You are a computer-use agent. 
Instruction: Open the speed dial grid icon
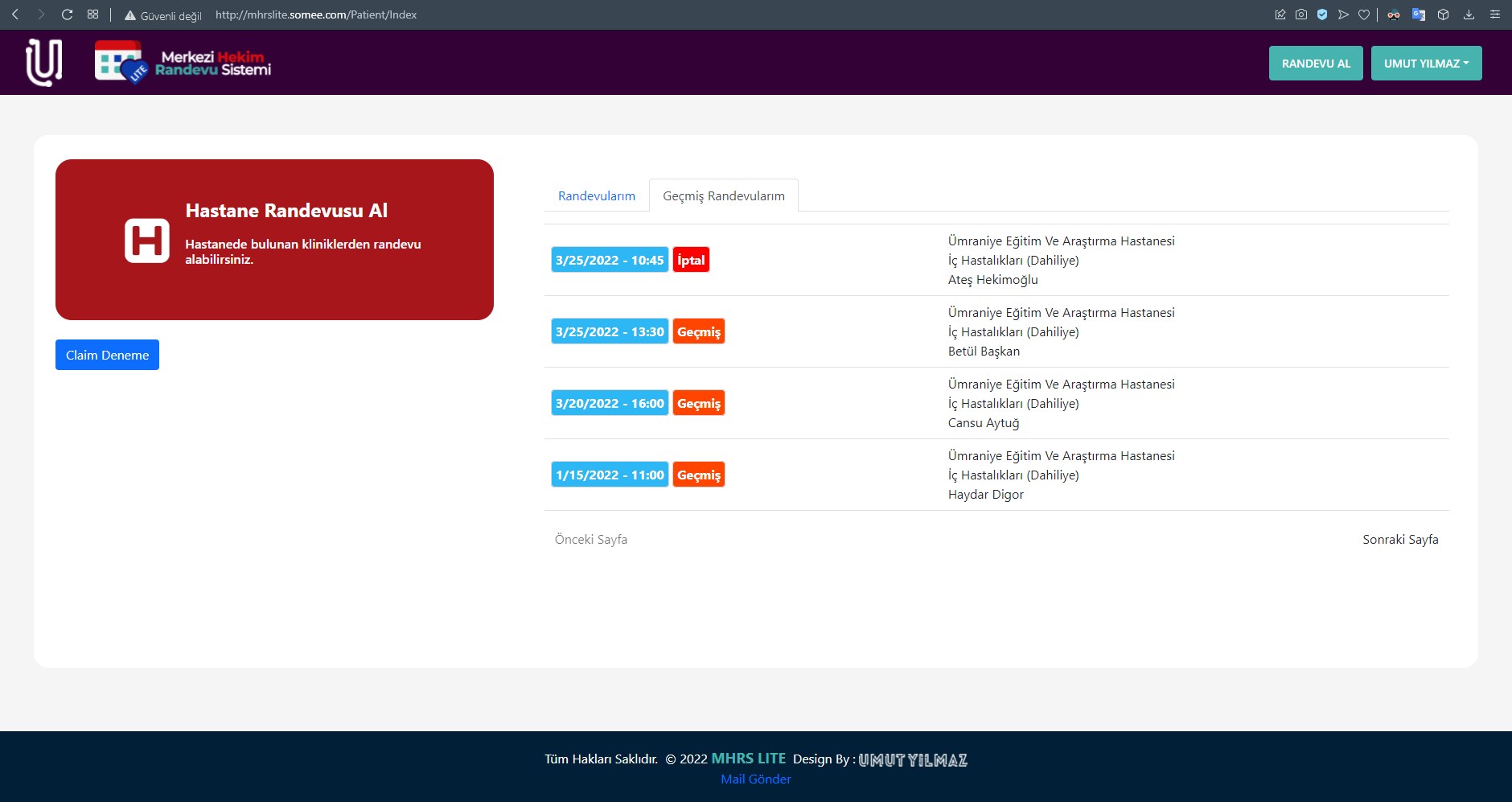tap(93, 14)
